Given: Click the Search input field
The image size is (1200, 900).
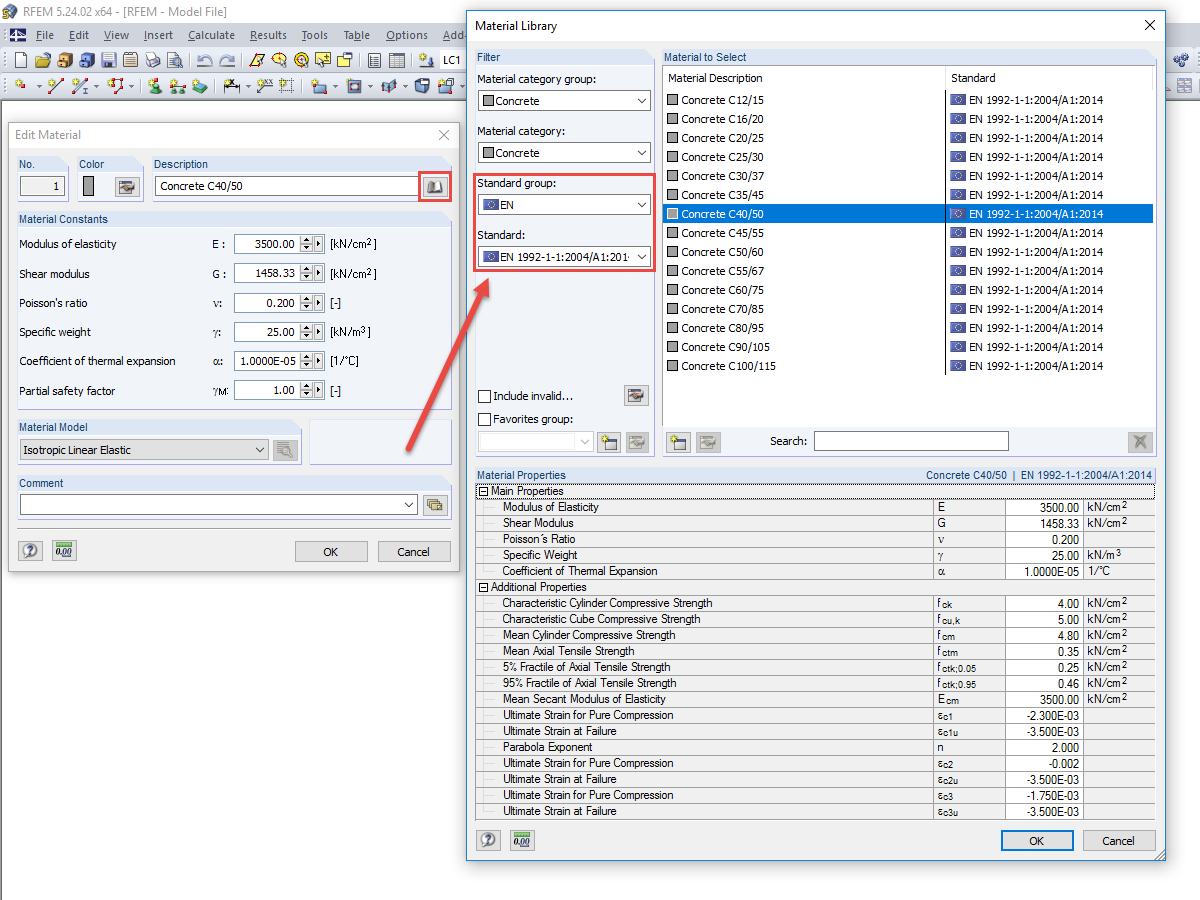Looking at the screenshot, I should (x=910, y=441).
